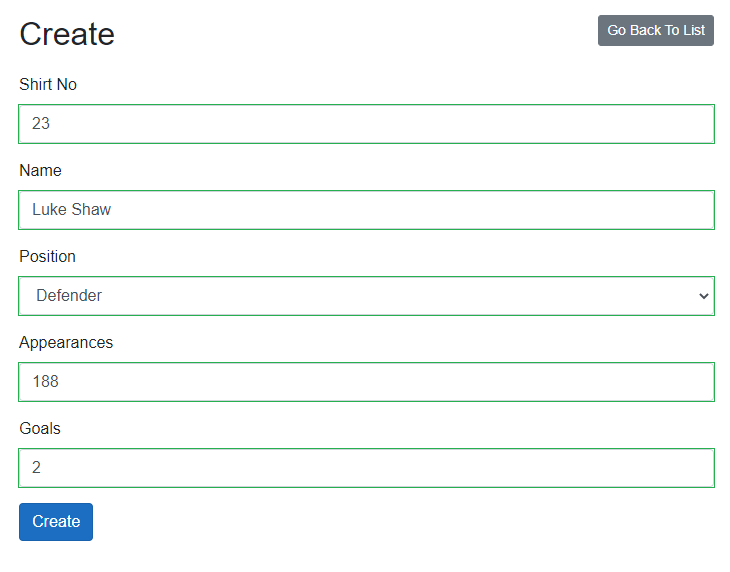Click the Go Back To List button

pyautogui.click(x=656, y=31)
